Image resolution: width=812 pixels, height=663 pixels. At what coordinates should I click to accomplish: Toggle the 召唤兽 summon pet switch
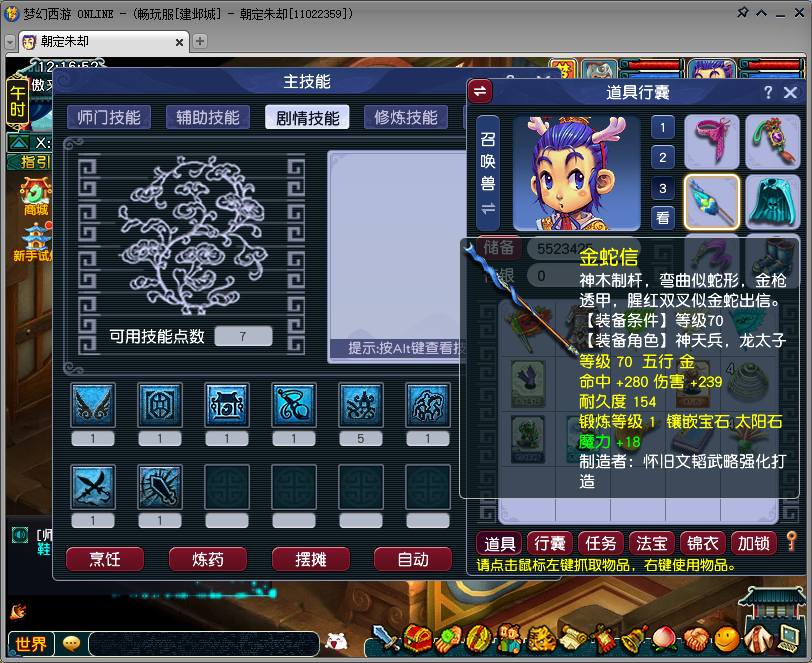[488, 173]
